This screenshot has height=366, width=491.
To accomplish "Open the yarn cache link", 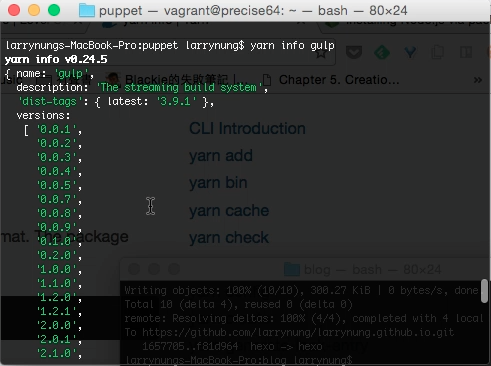I will [x=229, y=210].
